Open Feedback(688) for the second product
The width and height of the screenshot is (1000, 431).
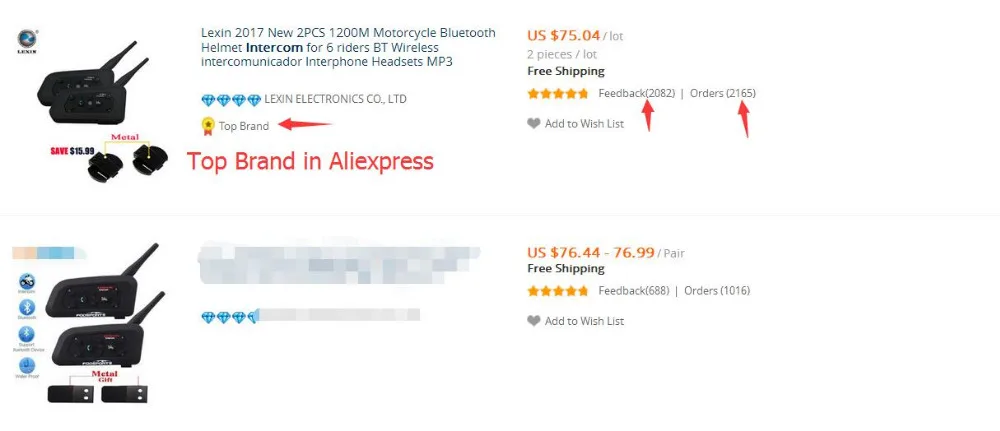(x=632, y=291)
